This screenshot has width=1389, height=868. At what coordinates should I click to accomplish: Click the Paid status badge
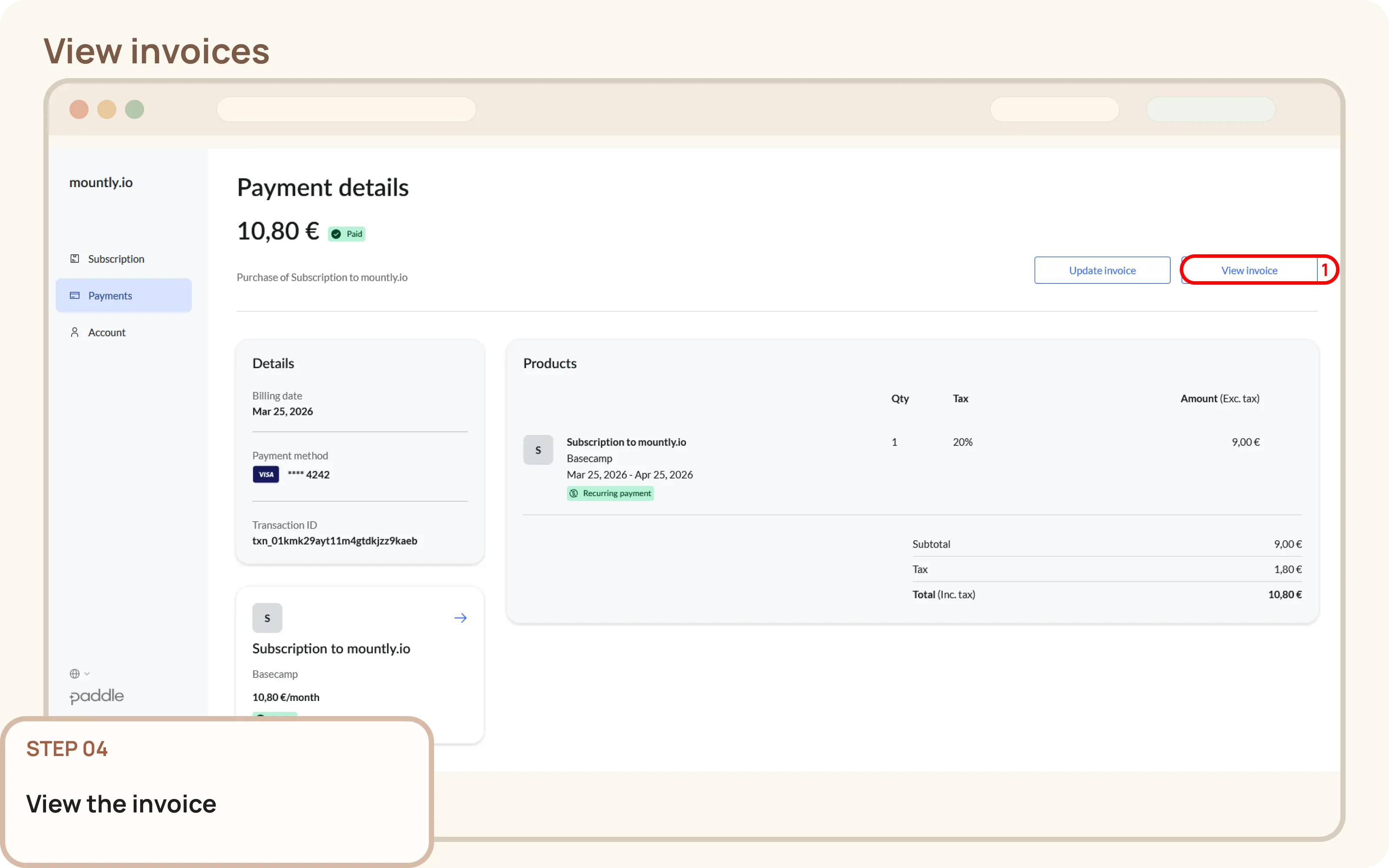click(x=346, y=233)
